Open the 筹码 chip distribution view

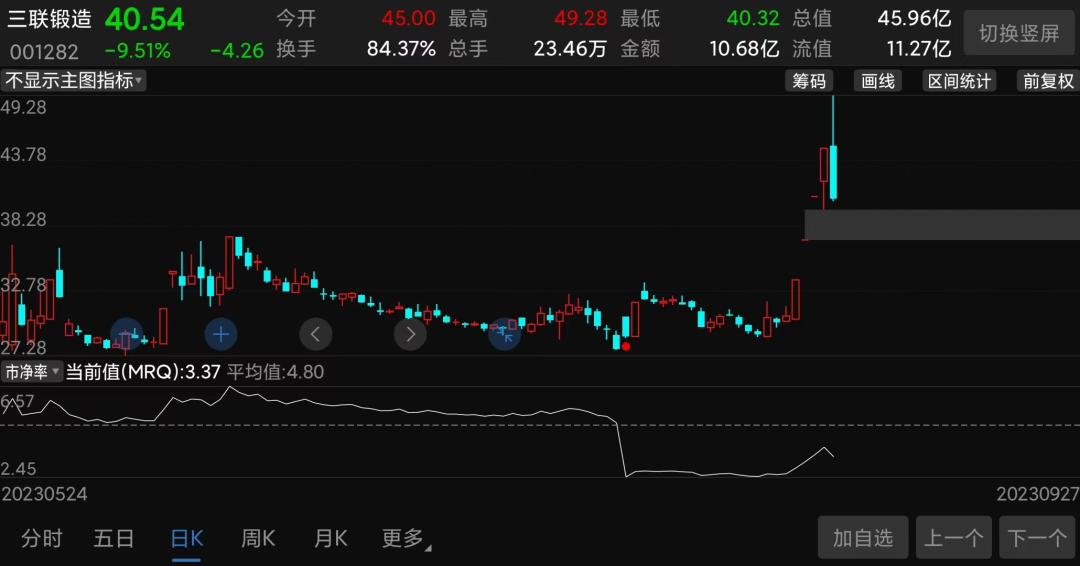[x=809, y=81]
